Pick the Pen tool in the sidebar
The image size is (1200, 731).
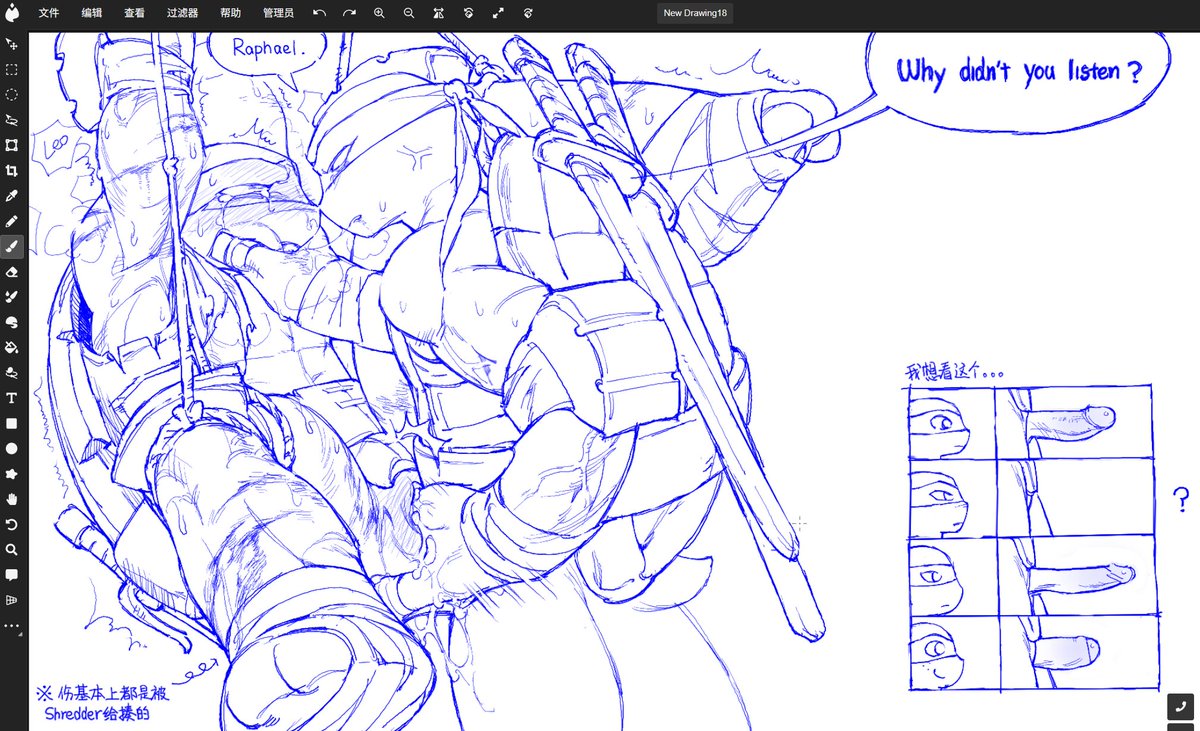pos(13,221)
